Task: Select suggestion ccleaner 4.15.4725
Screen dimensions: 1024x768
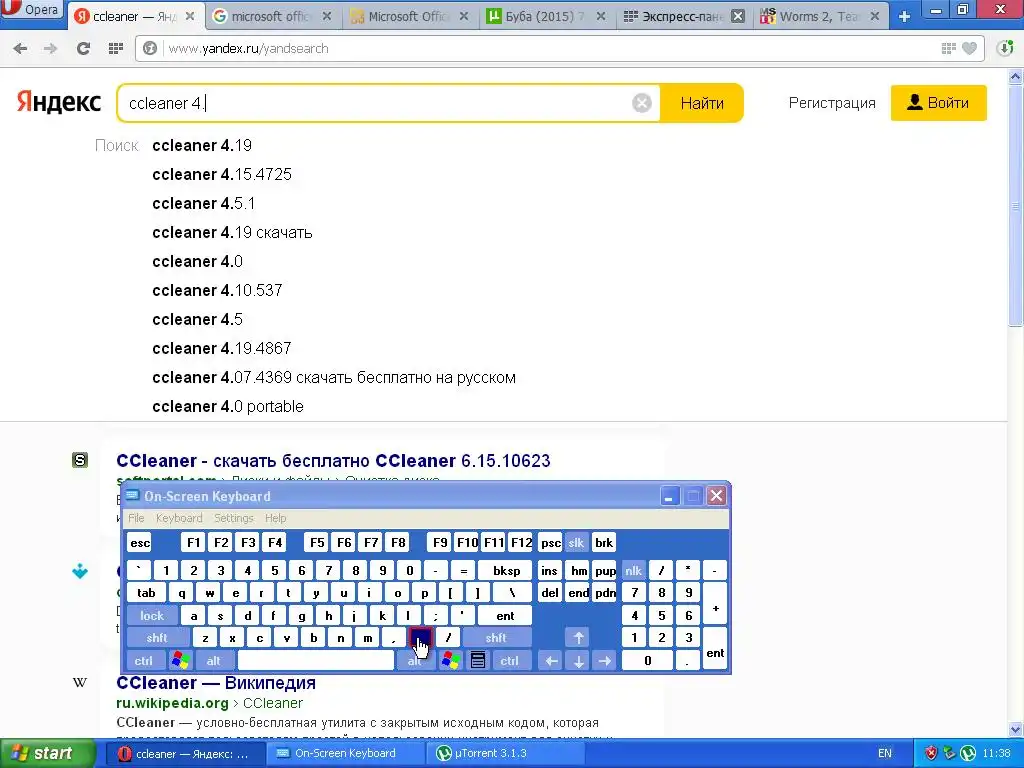Action: tap(222, 174)
